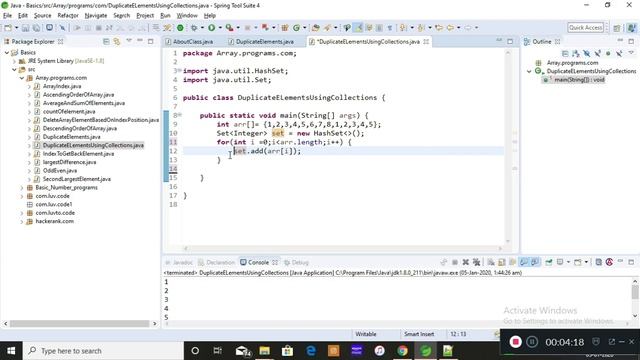Open the Run button dropdown arrow

[x=220, y=28]
